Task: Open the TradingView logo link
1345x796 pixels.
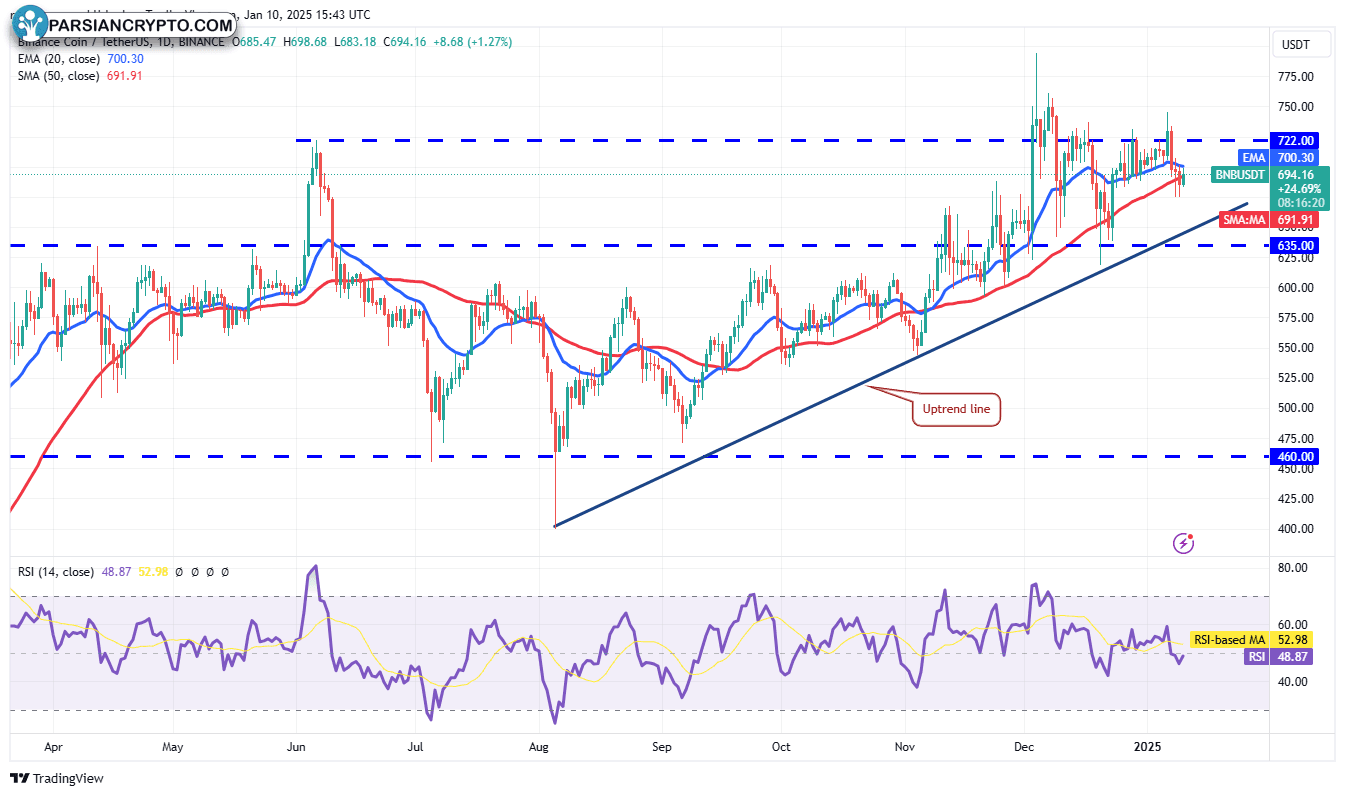Action: 57,778
